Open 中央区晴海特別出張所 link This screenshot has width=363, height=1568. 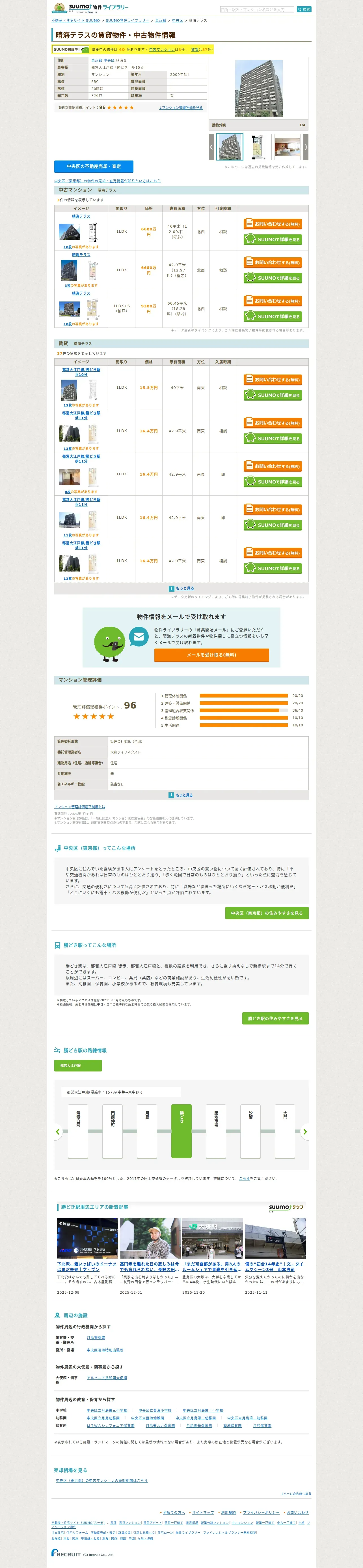(x=105, y=1350)
